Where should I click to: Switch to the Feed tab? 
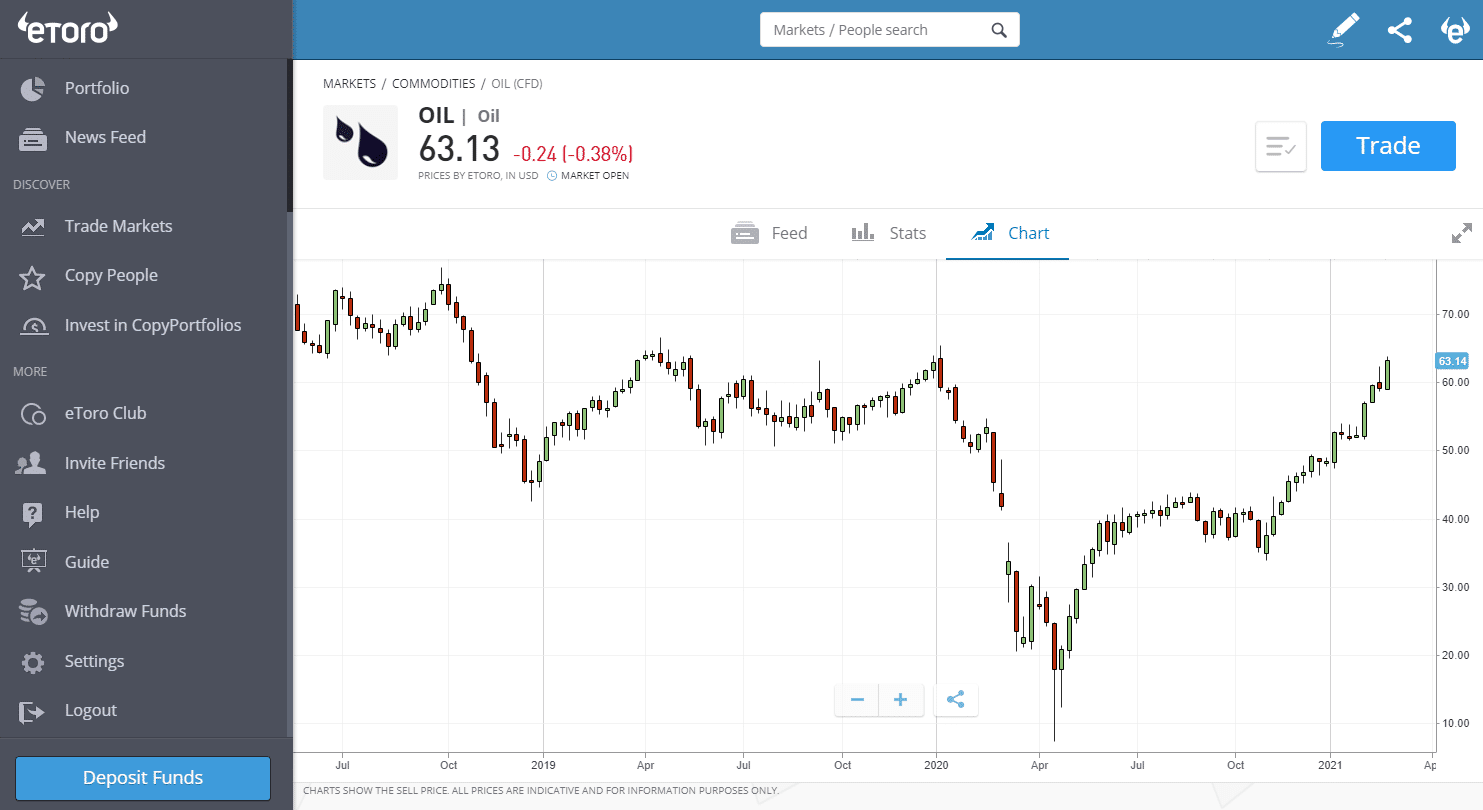coord(769,233)
